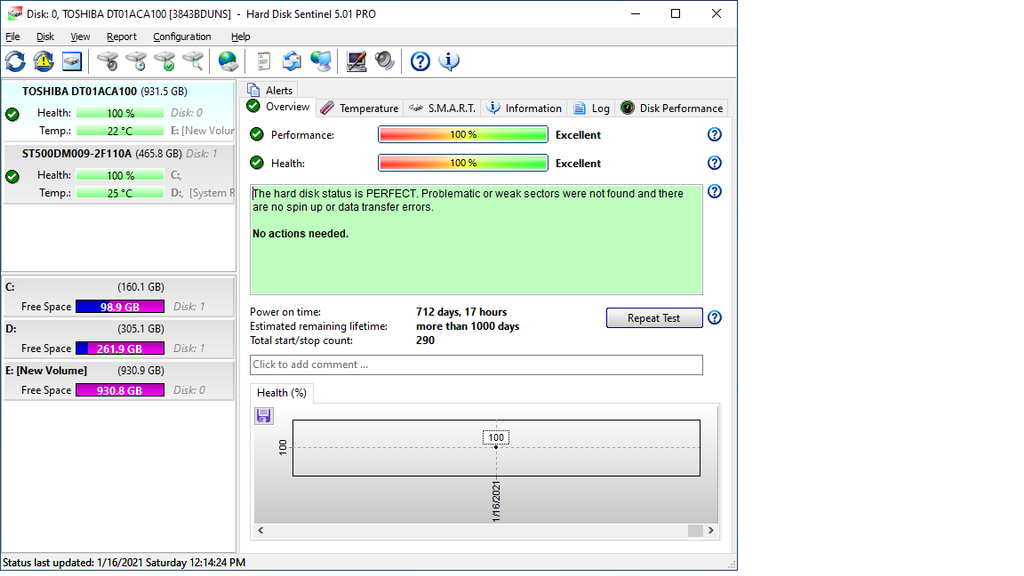
Task: Open the text report notepad icon
Action: pyautogui.click(x=264, y=61)
